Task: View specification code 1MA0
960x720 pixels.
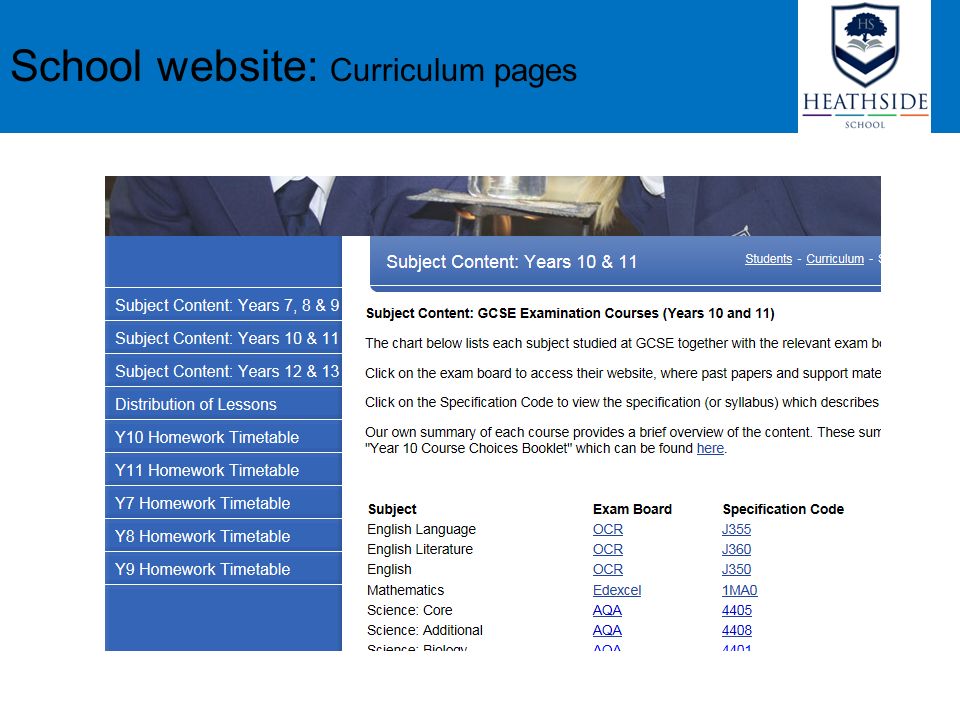Action: pos(740,590)
